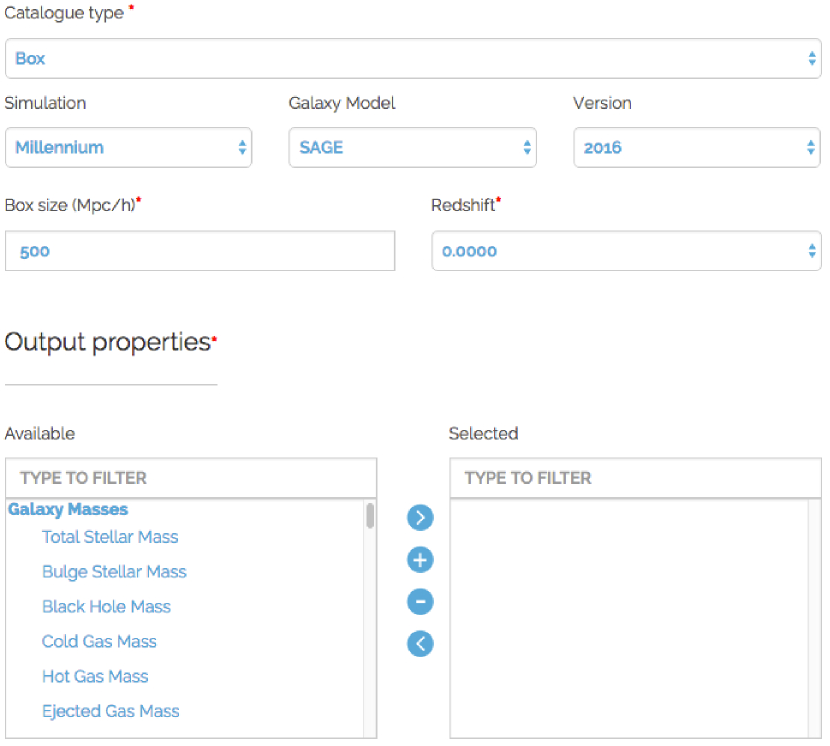This screenshot has height=746, width=830.
Task: Select Hot Gas Mass property
Action: [x=95, y=677]
